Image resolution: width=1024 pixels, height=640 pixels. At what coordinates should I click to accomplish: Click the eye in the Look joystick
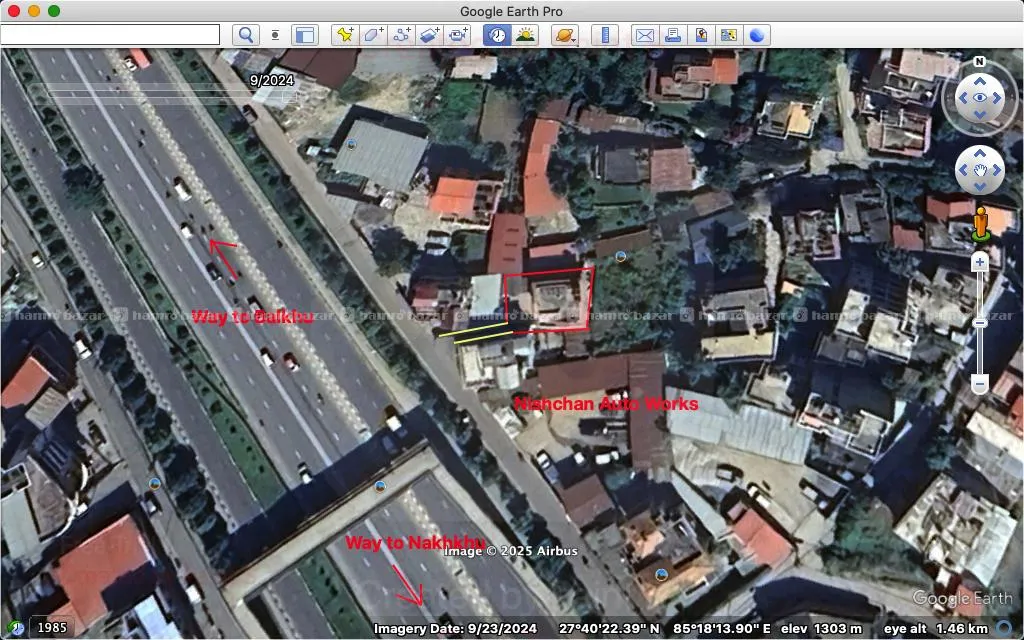click(x=981, y=97)
